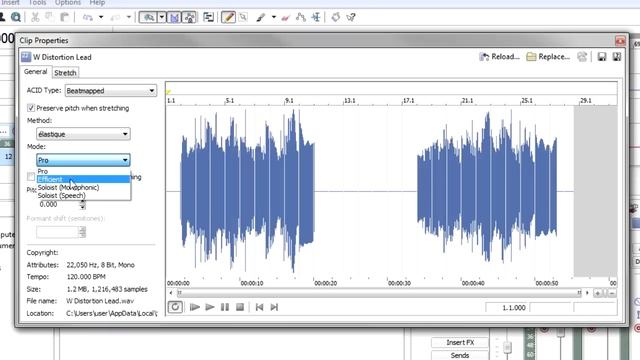
Task: Click the 9.1 beat ruler marker
Action: coord(289,100)
